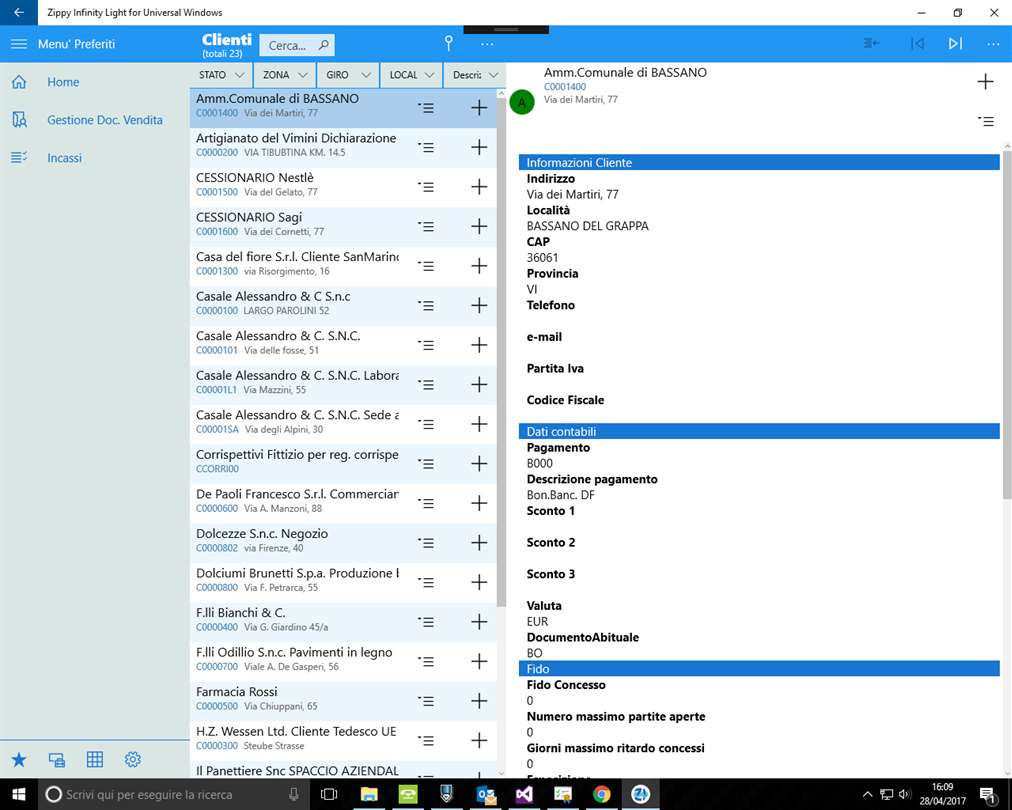Click the detail panel vertical scrollbar
Viewport: 1012px width, 810px height.
tap(1007, 325)
